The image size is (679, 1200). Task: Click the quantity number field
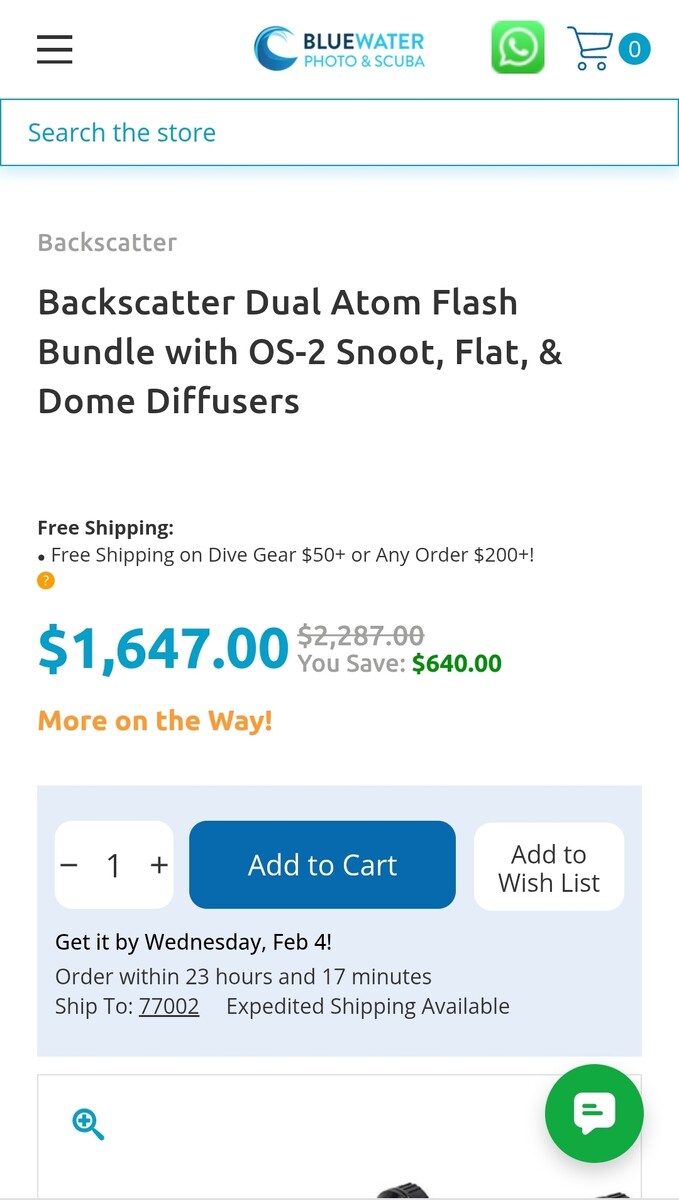pyautogui.click(x=114, y=865)
